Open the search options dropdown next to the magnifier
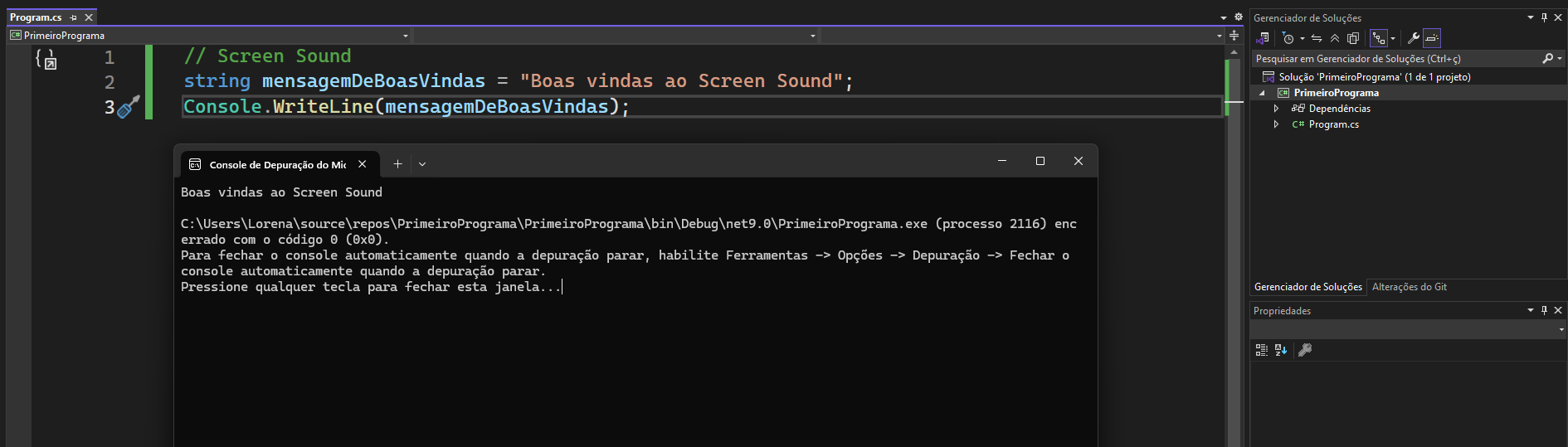1568x447 pixels. 1560,59
